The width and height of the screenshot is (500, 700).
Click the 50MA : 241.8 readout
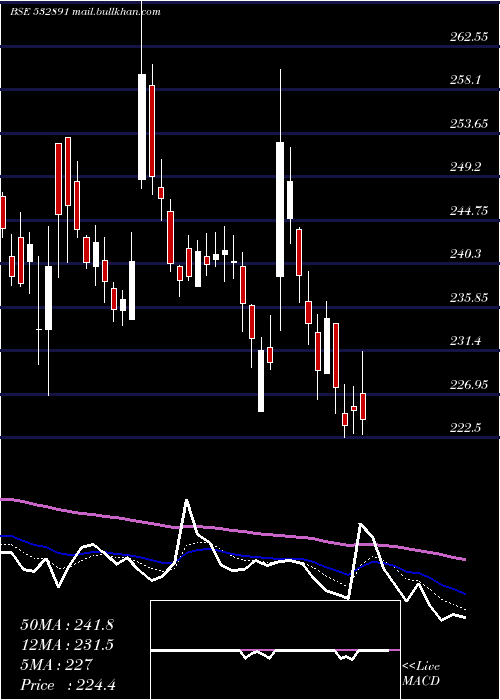coord(67,625)
